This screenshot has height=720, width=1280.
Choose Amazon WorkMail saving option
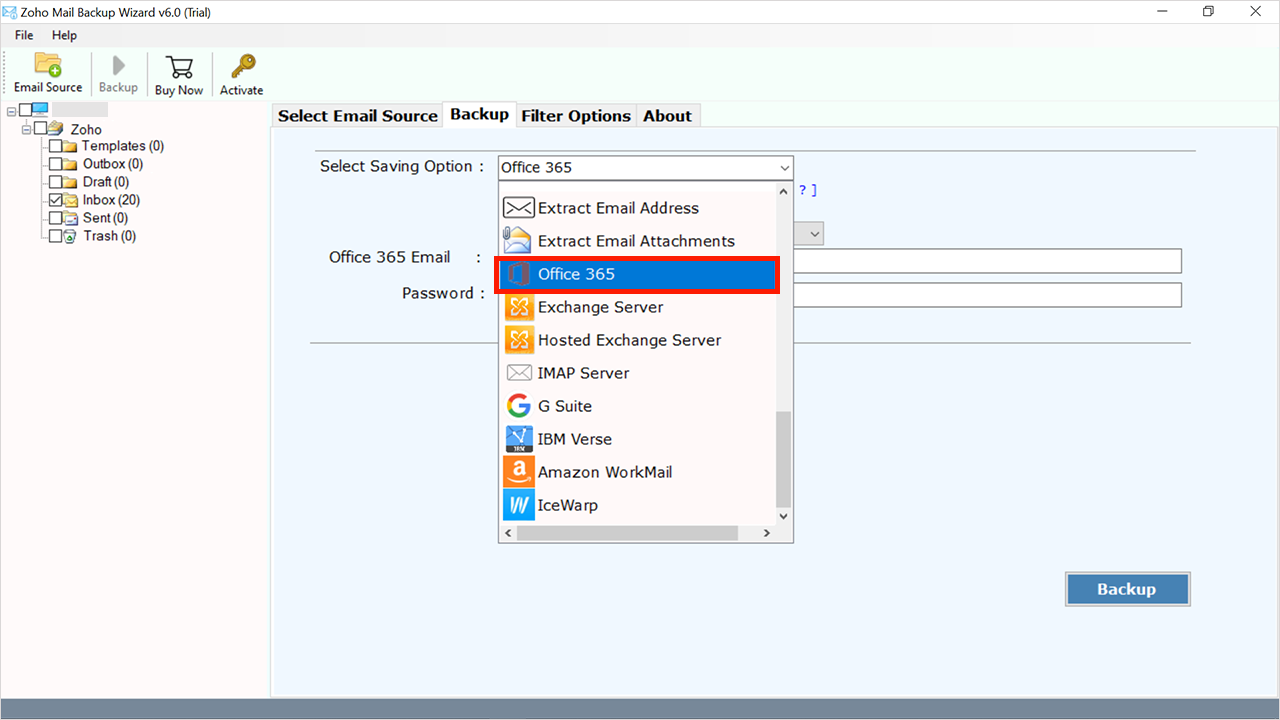tap(637, 472)
